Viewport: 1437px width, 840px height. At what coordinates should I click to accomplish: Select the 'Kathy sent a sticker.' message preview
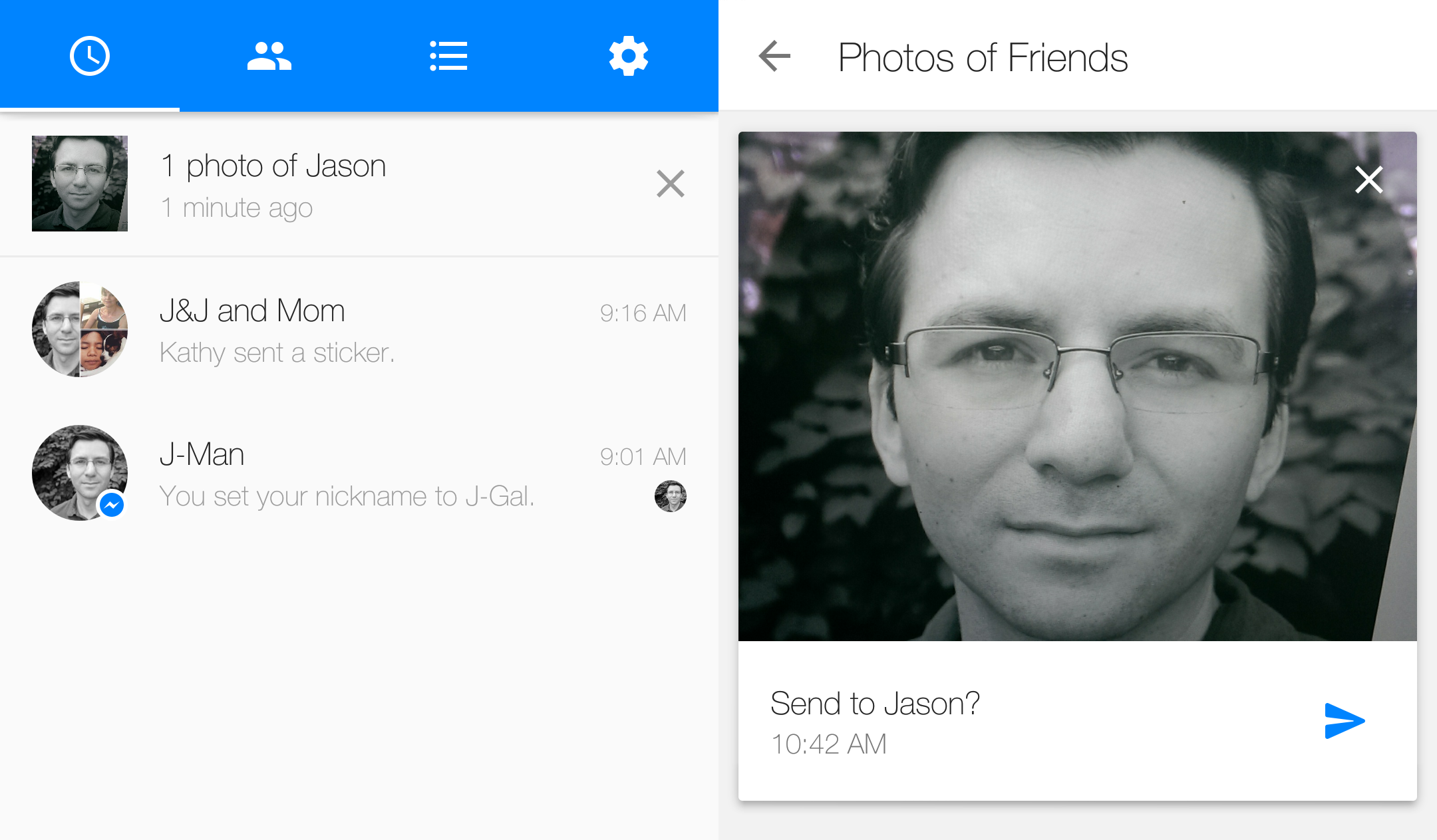coord(277,352)
